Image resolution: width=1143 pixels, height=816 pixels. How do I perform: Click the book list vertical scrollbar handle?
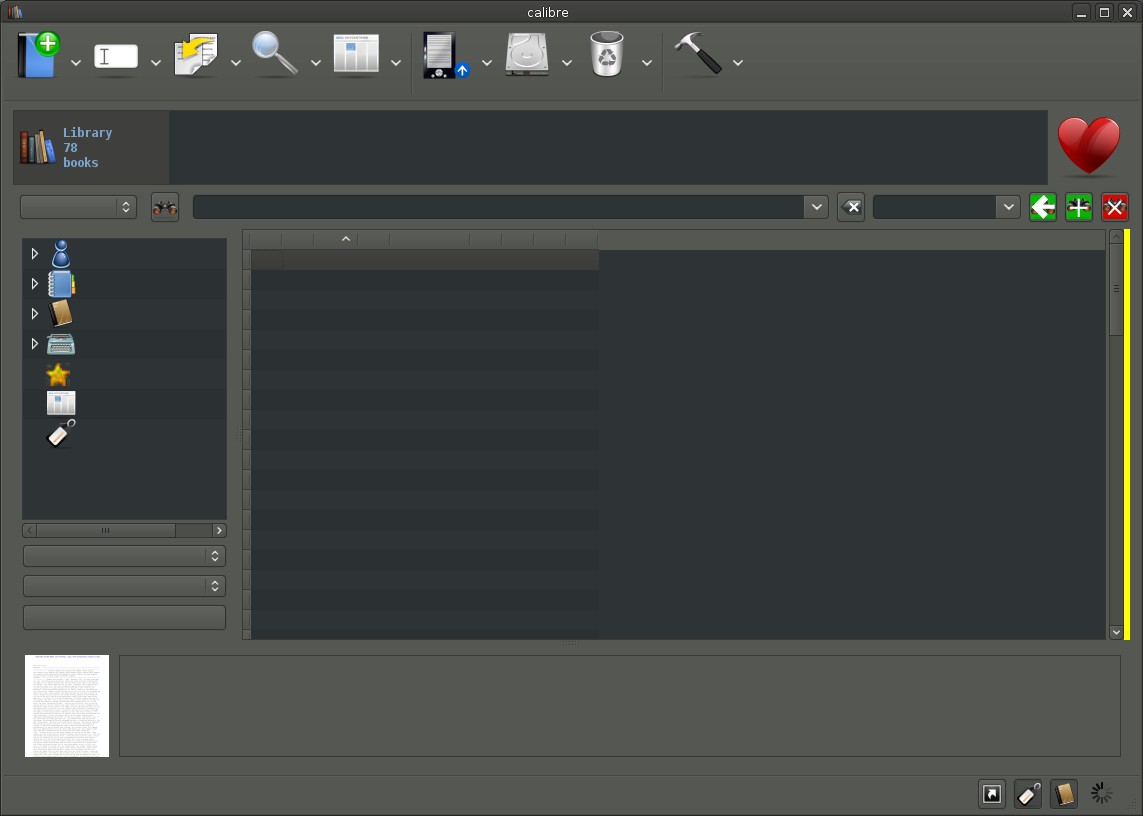click(x=1116, y=290)
